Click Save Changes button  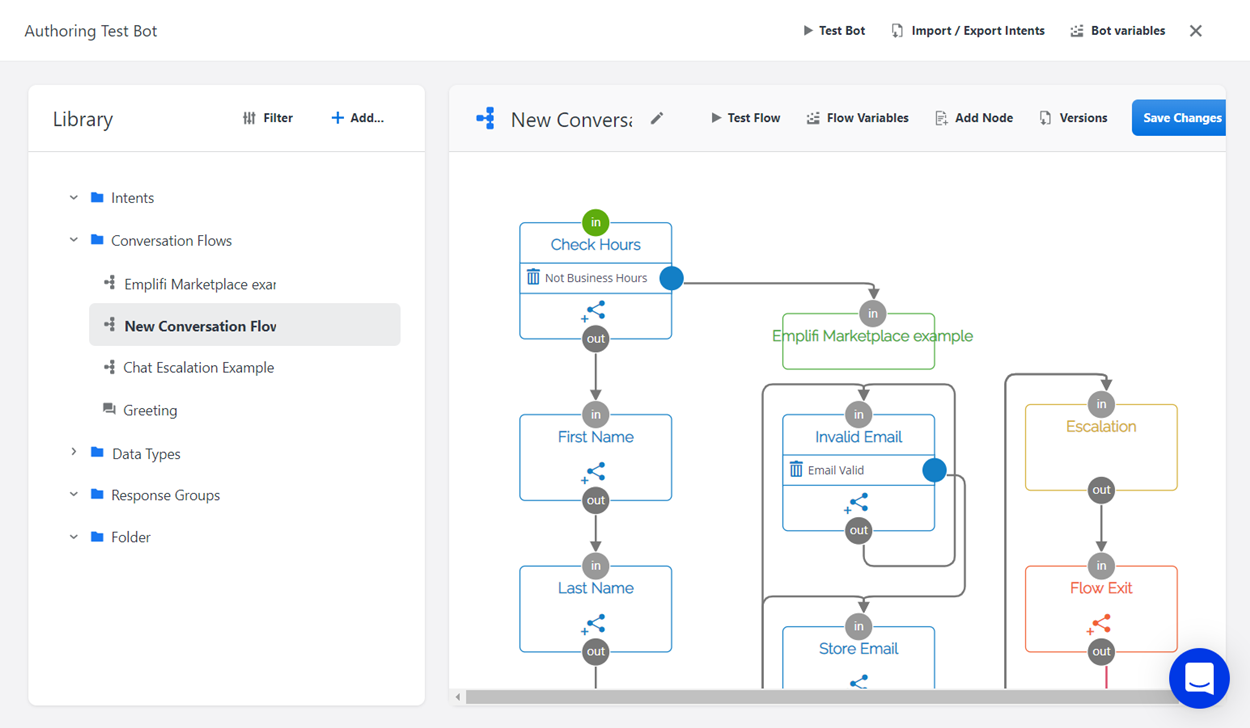[1181, 118]
